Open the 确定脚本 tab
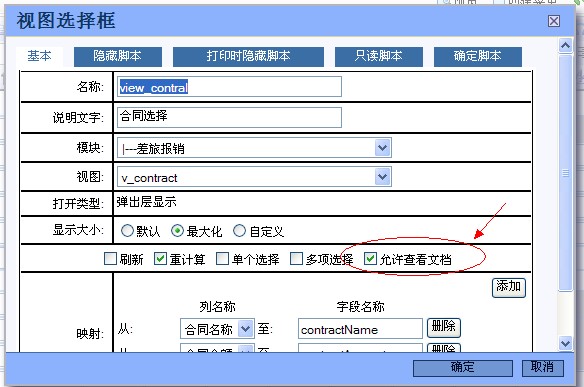This screenshot has height=387, width=584. pos(478,56)
